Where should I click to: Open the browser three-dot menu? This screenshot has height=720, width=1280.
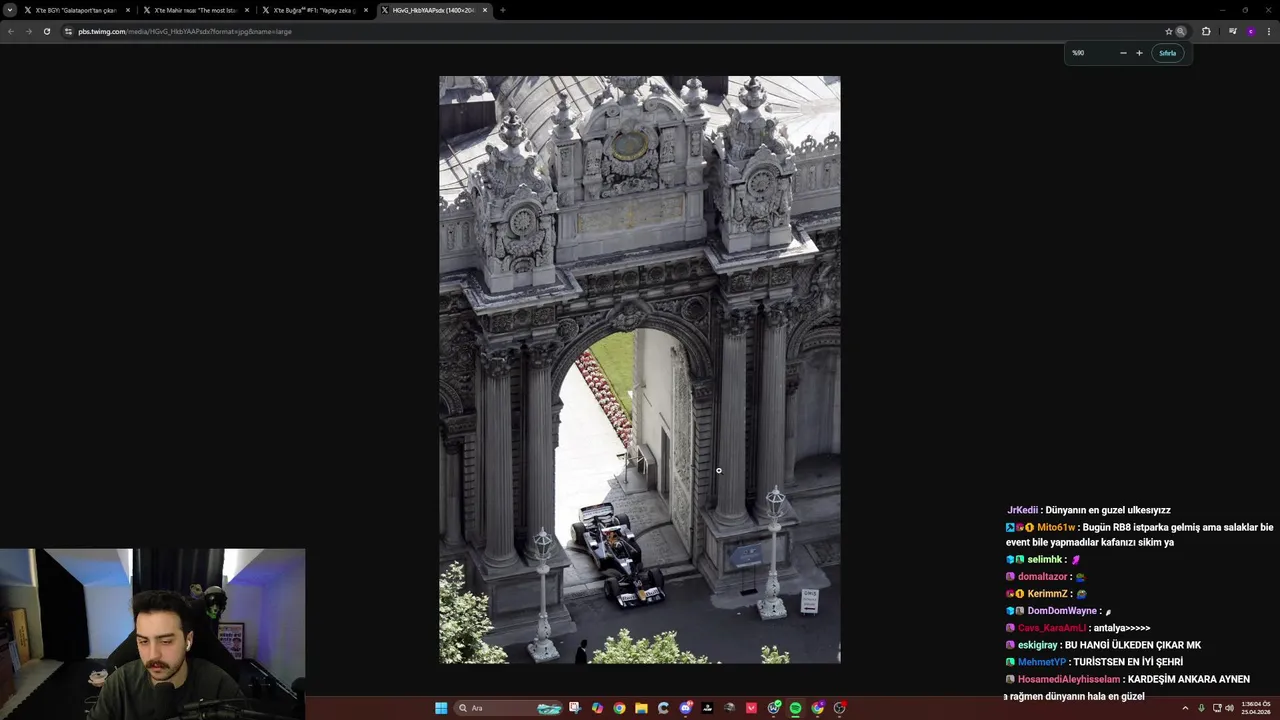point(1268,31)
